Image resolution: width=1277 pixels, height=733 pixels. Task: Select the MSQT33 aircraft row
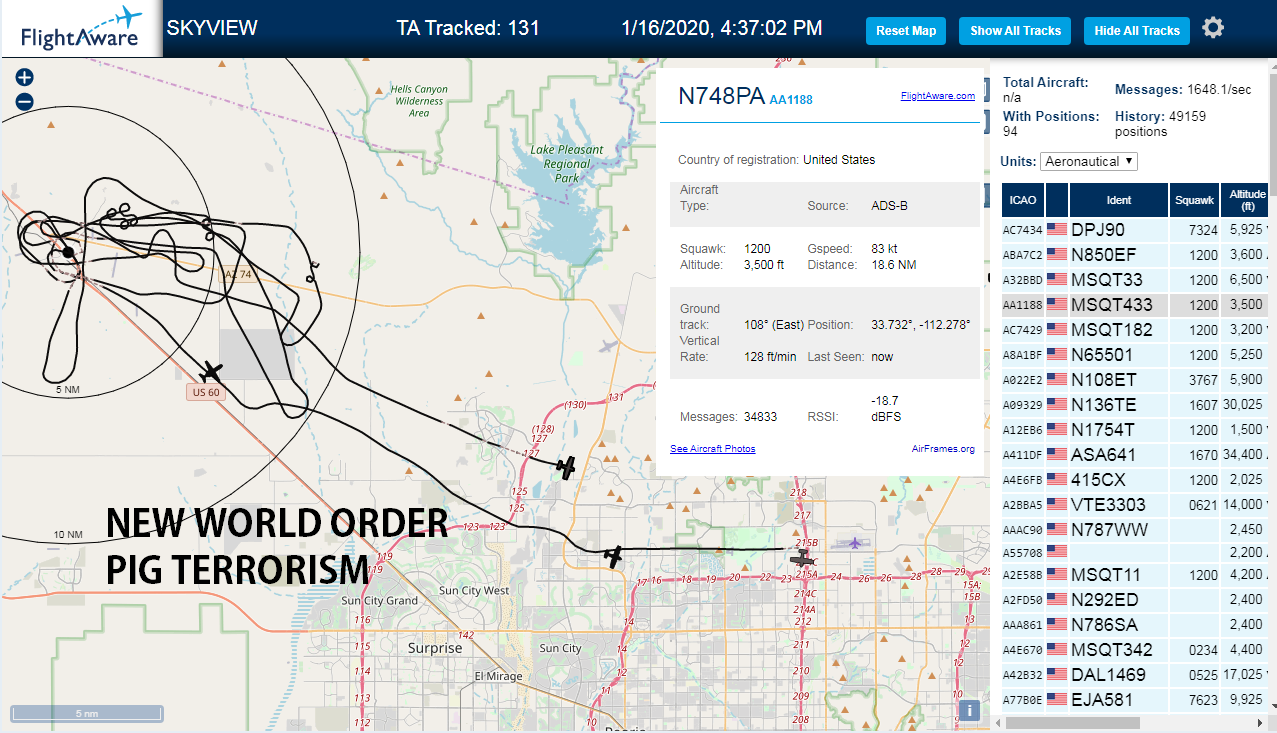point(1137,279)
